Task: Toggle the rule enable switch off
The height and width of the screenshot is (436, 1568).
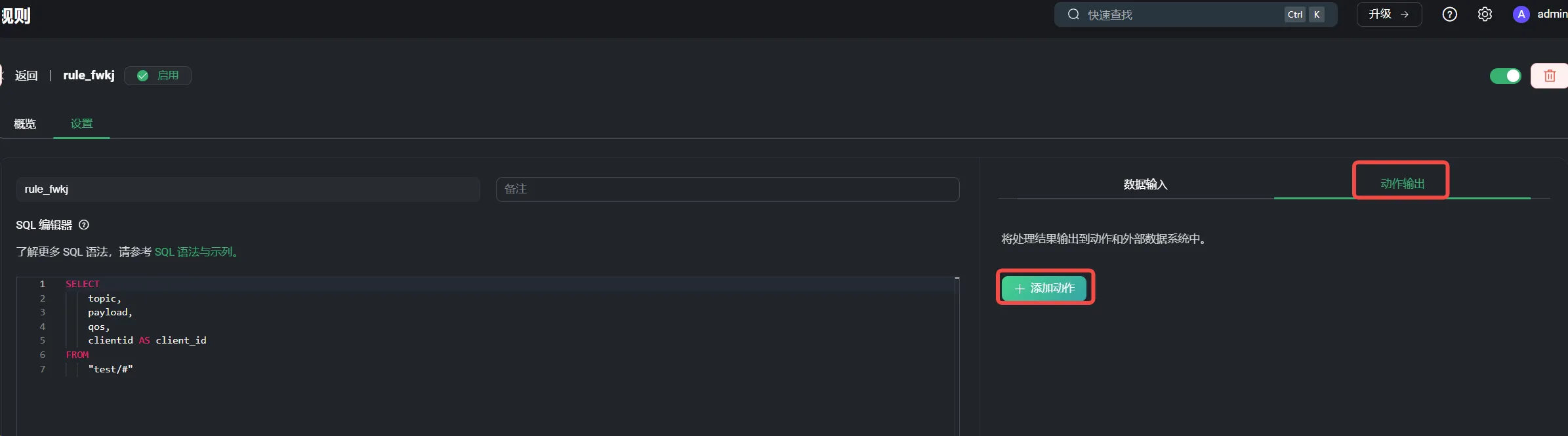Action: [1505, 76]
